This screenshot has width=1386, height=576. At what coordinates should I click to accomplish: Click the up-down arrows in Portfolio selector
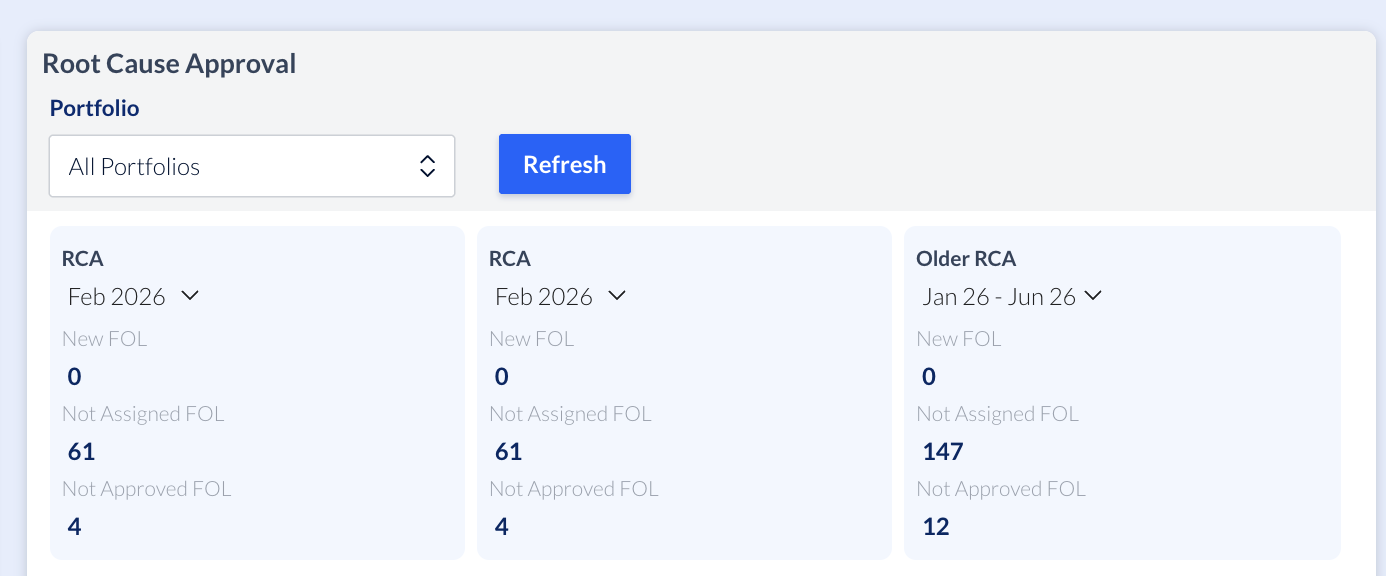tap(427, 166)
